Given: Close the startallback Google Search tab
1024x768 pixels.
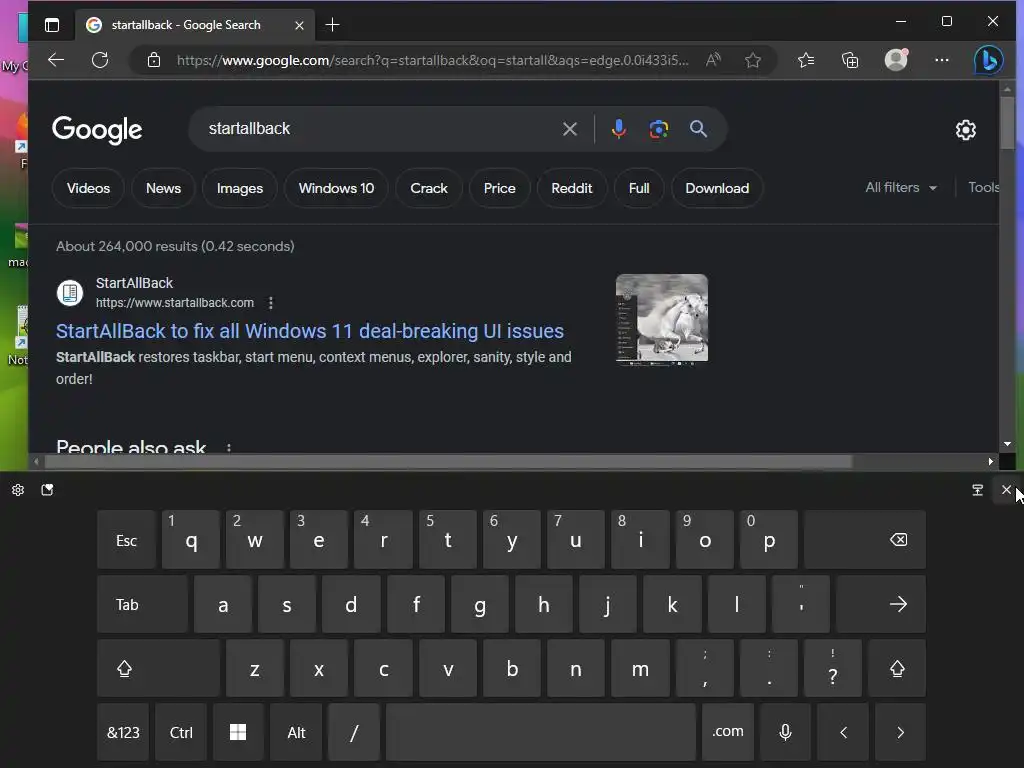Looking at the screenshot, I should tap(299, 25).
